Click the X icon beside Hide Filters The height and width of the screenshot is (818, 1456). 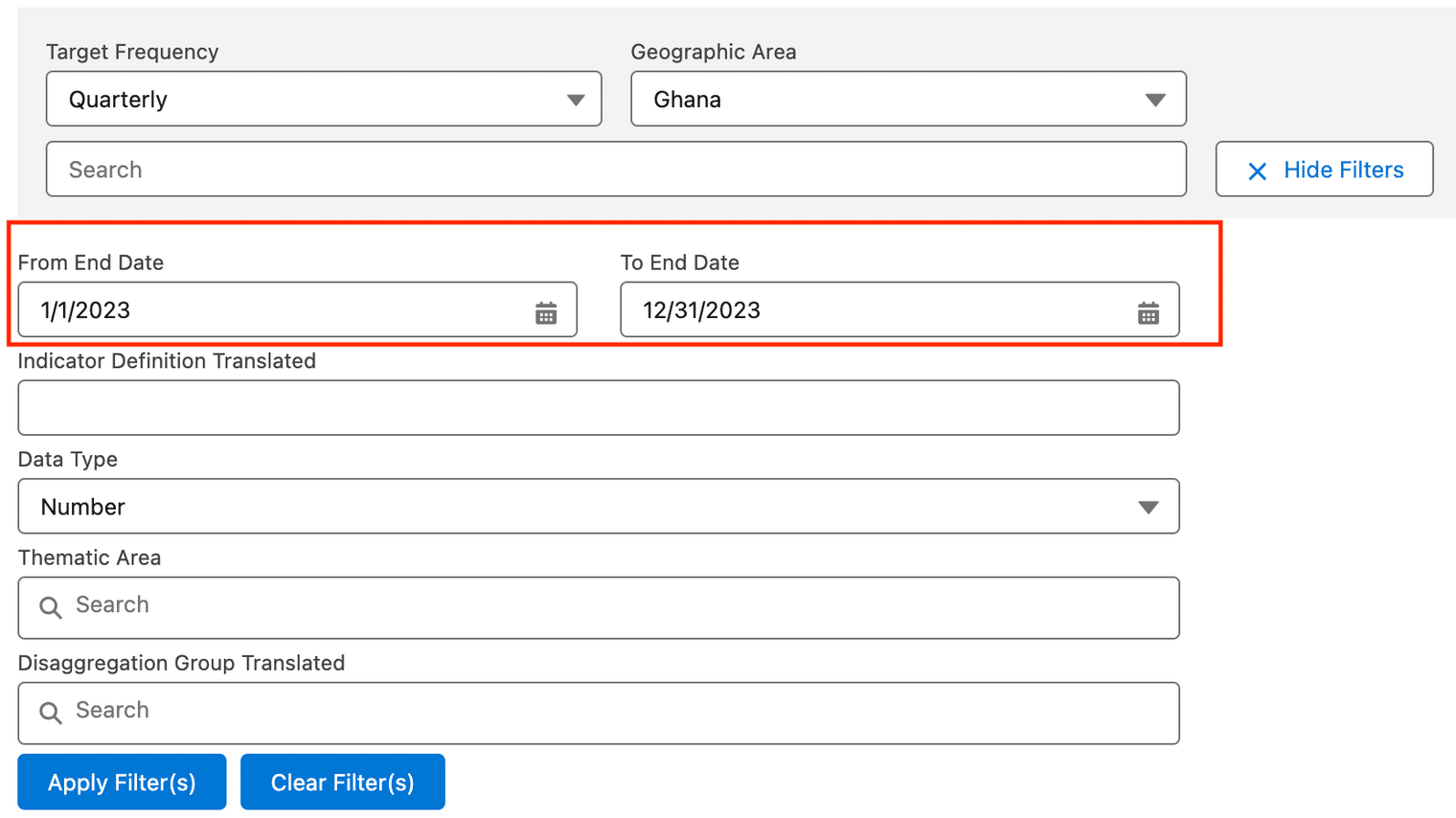coord(1258,170)
